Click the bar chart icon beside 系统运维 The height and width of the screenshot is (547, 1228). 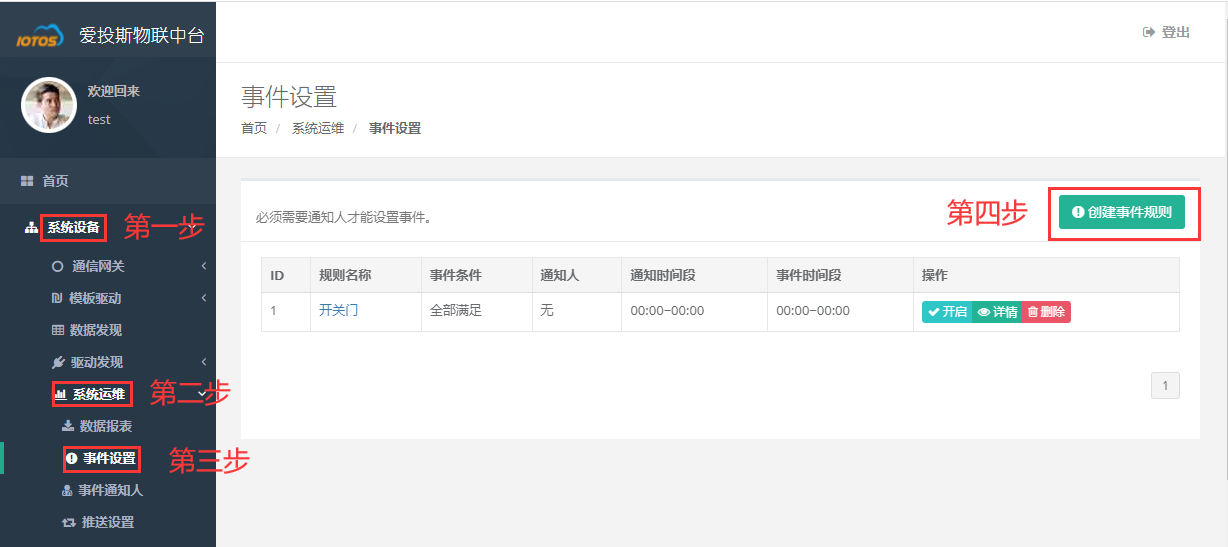coord(60,394)
